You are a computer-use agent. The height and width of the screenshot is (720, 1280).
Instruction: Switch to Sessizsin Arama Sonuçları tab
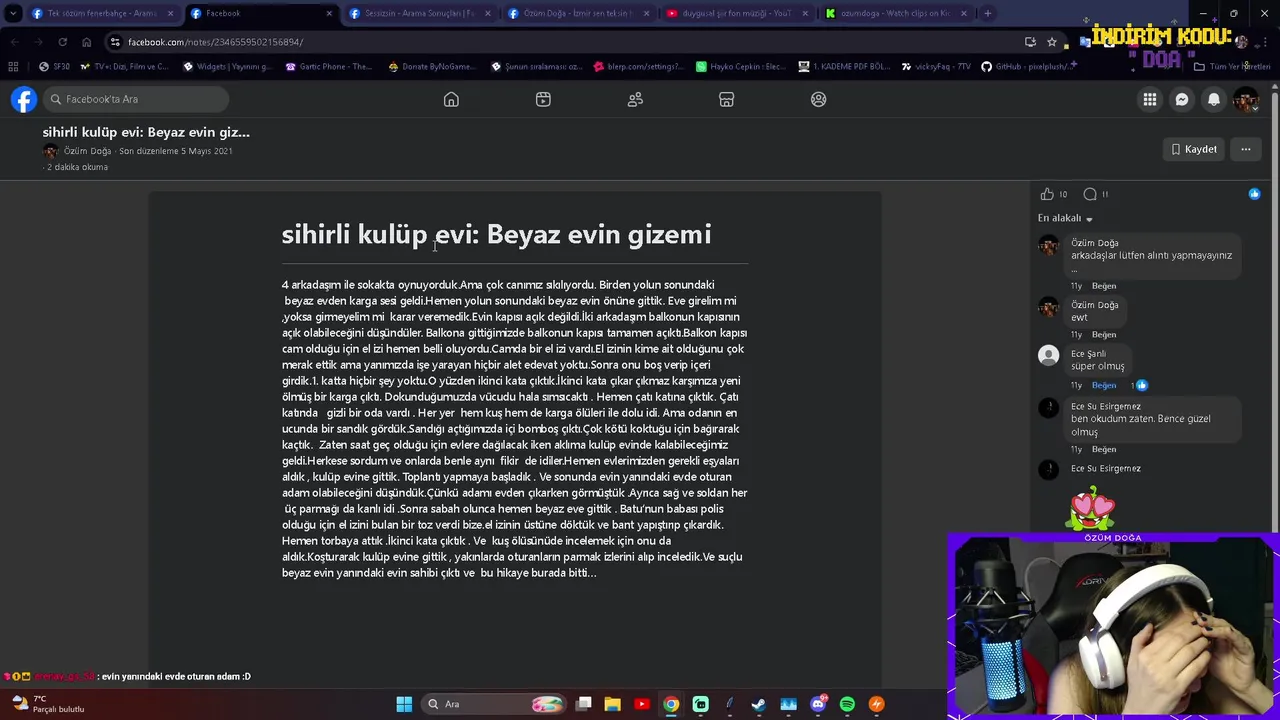pyautogui.click(x=418, y=13)
